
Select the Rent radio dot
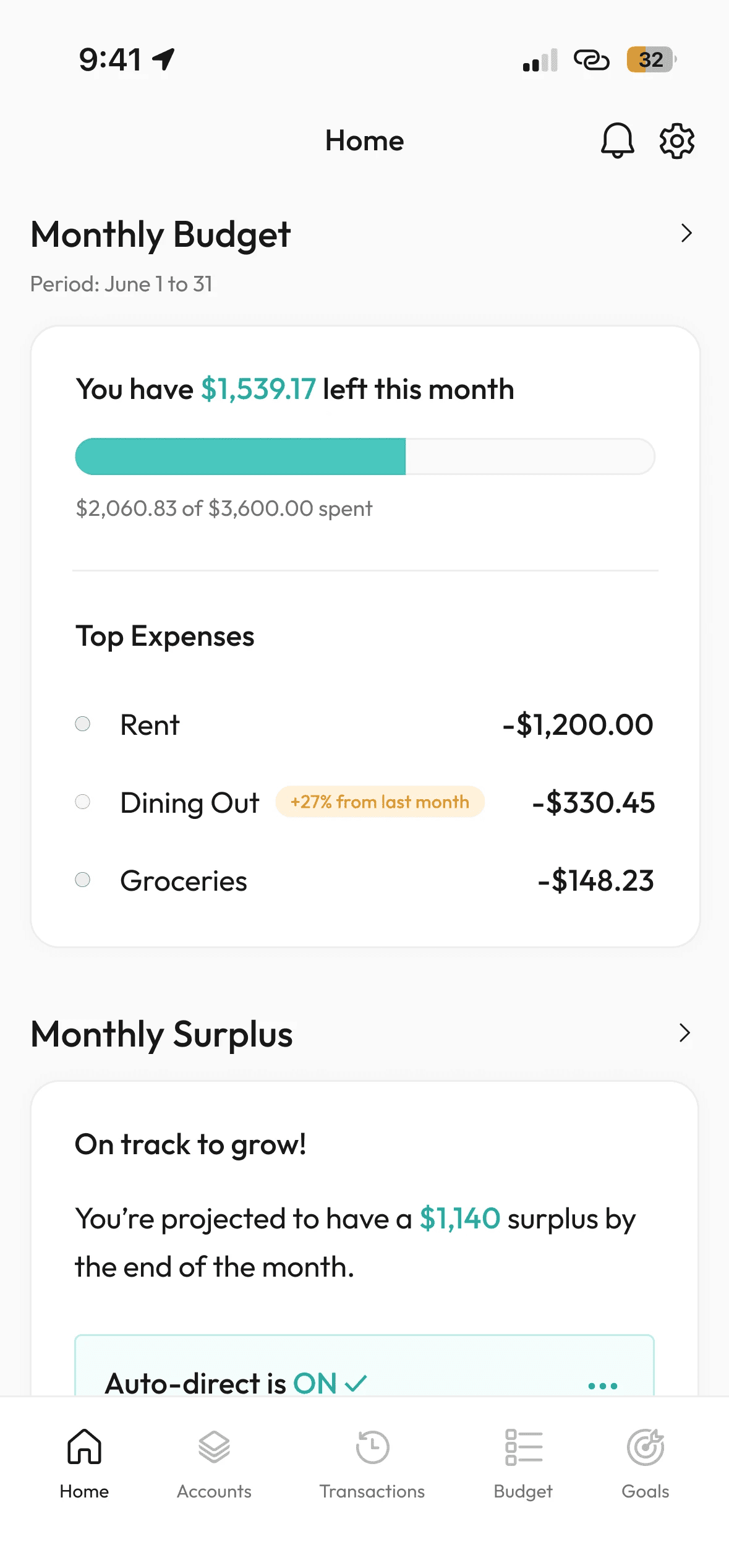point(82,724)
